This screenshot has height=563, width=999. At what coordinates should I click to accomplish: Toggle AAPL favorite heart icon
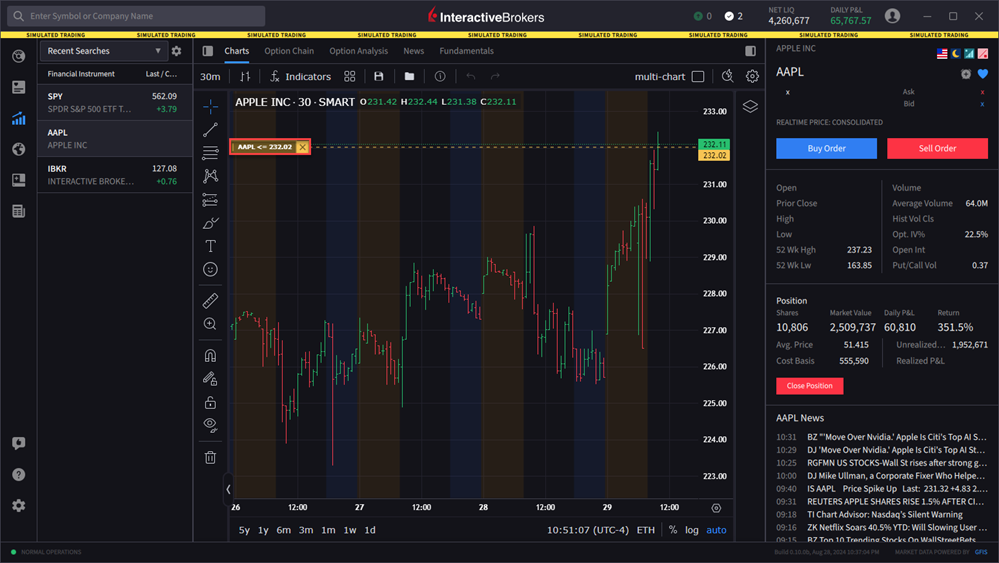(x=982, y=74)
